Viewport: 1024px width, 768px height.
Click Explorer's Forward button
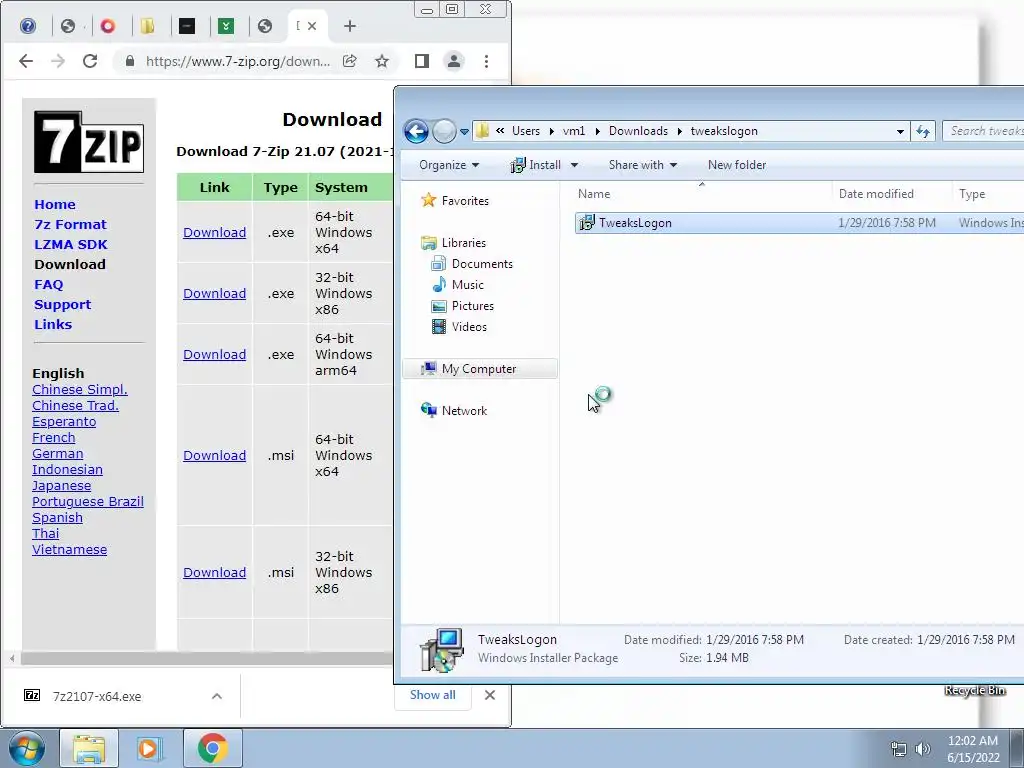pos(444,131)
